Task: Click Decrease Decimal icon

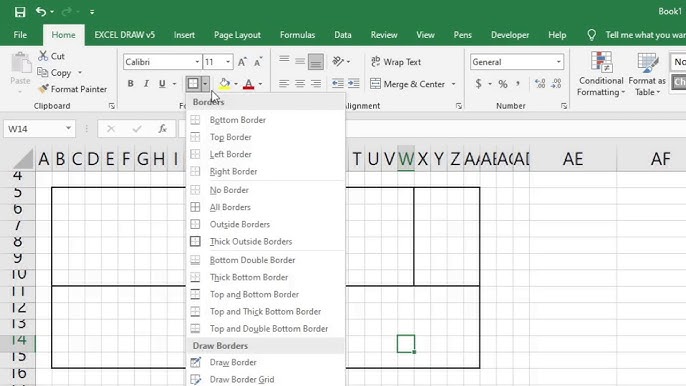Action: click(x=556, y=84)
